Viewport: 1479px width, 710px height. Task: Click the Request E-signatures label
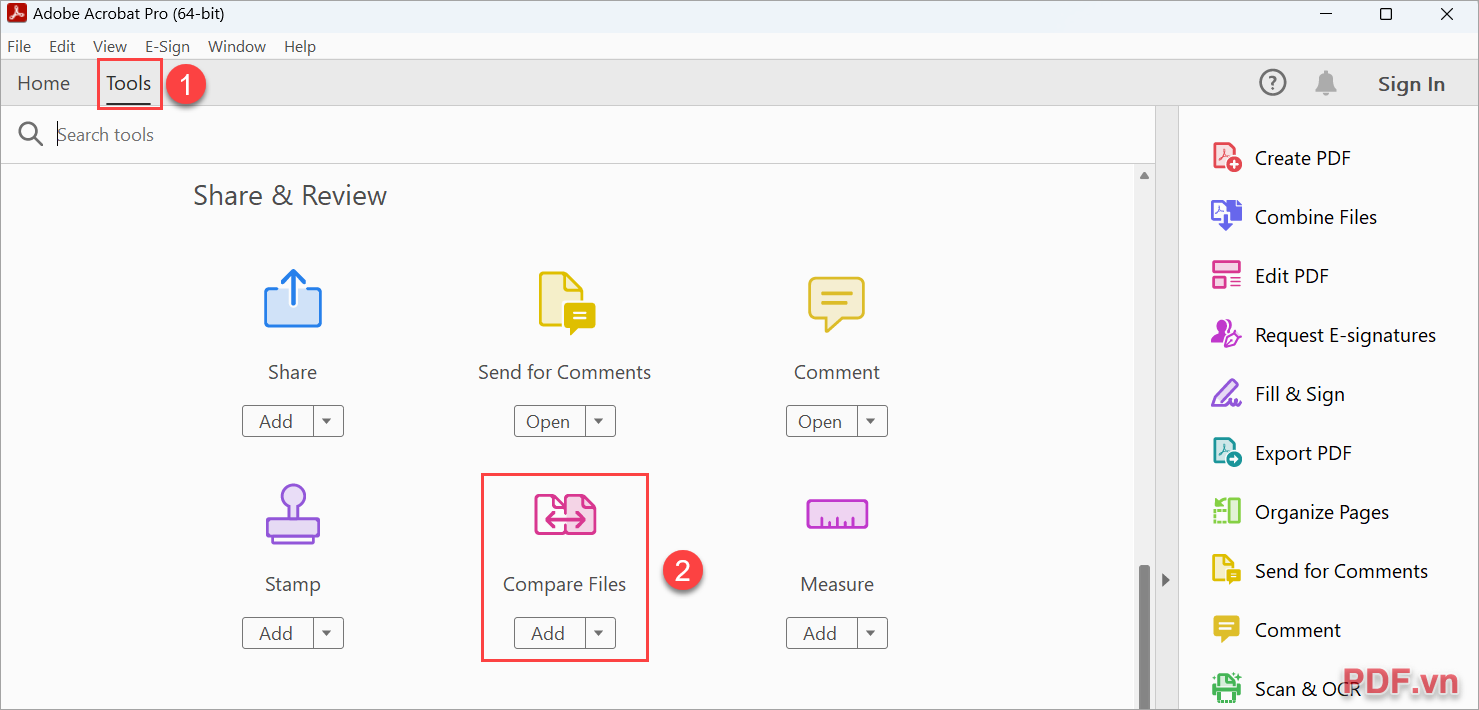pos(1346,335)
